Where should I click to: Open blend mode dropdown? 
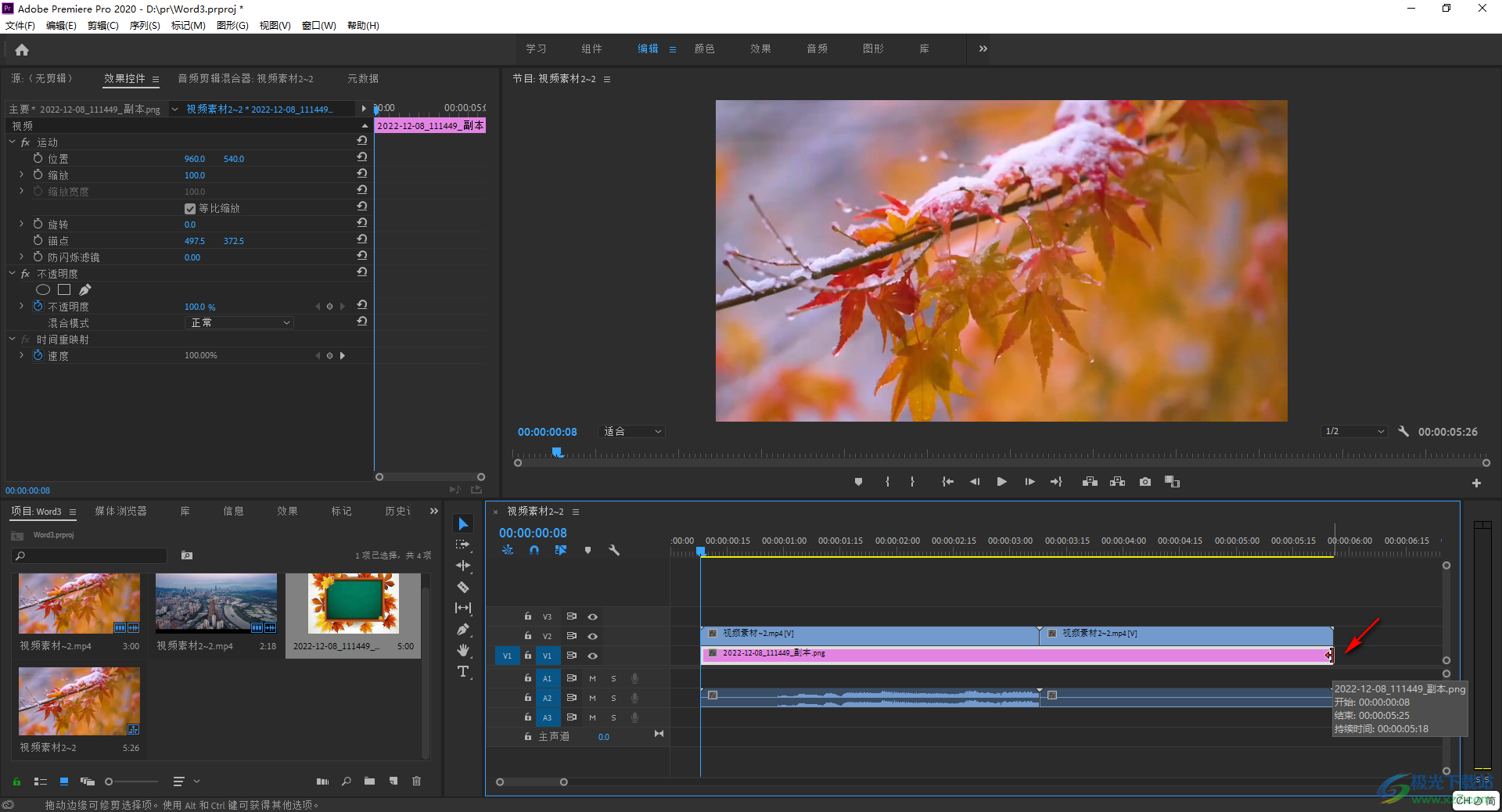[239, 322]
